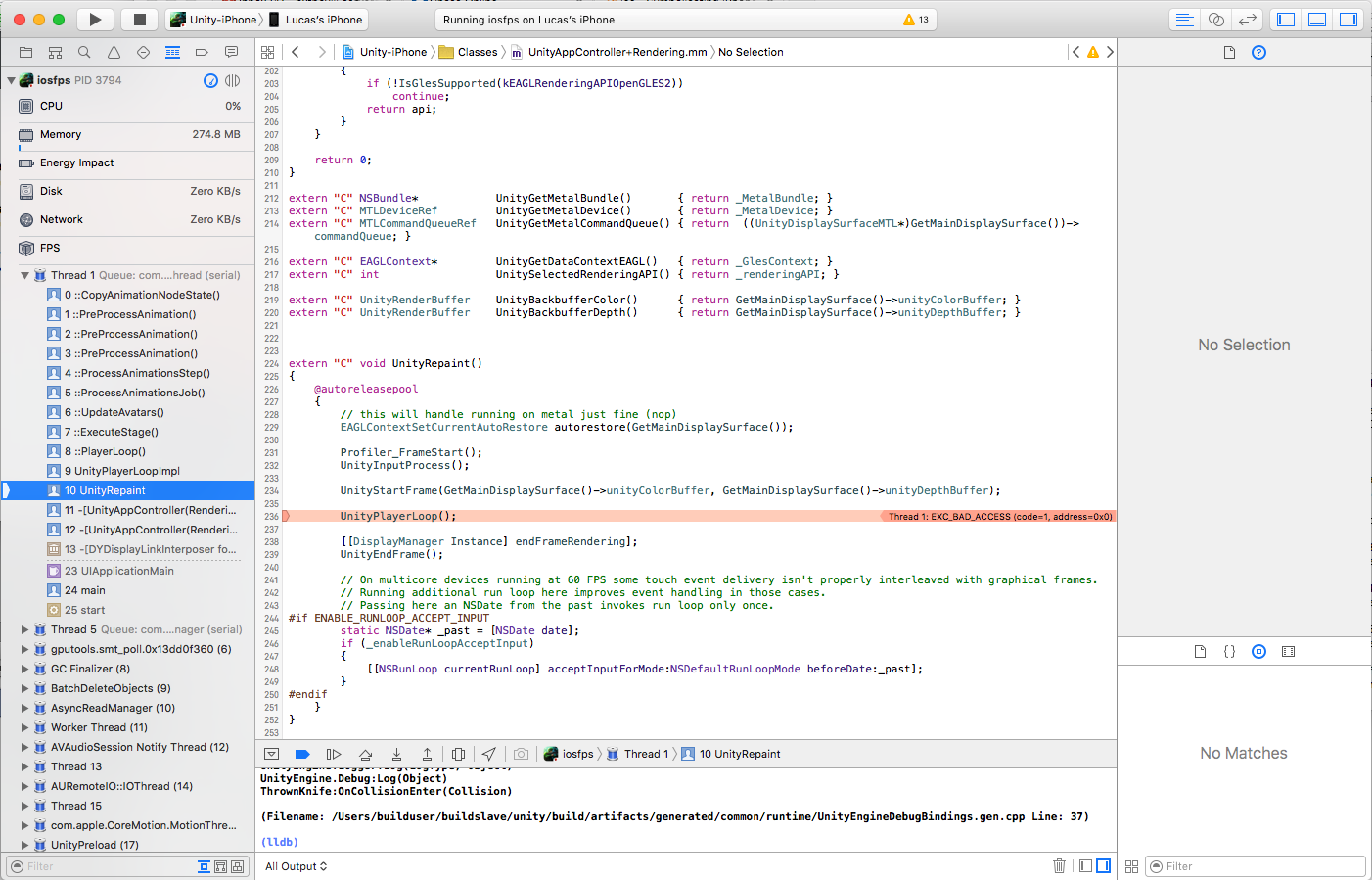Click the Step Out debug icon
1372x880 pixels.
click(427, 754)
